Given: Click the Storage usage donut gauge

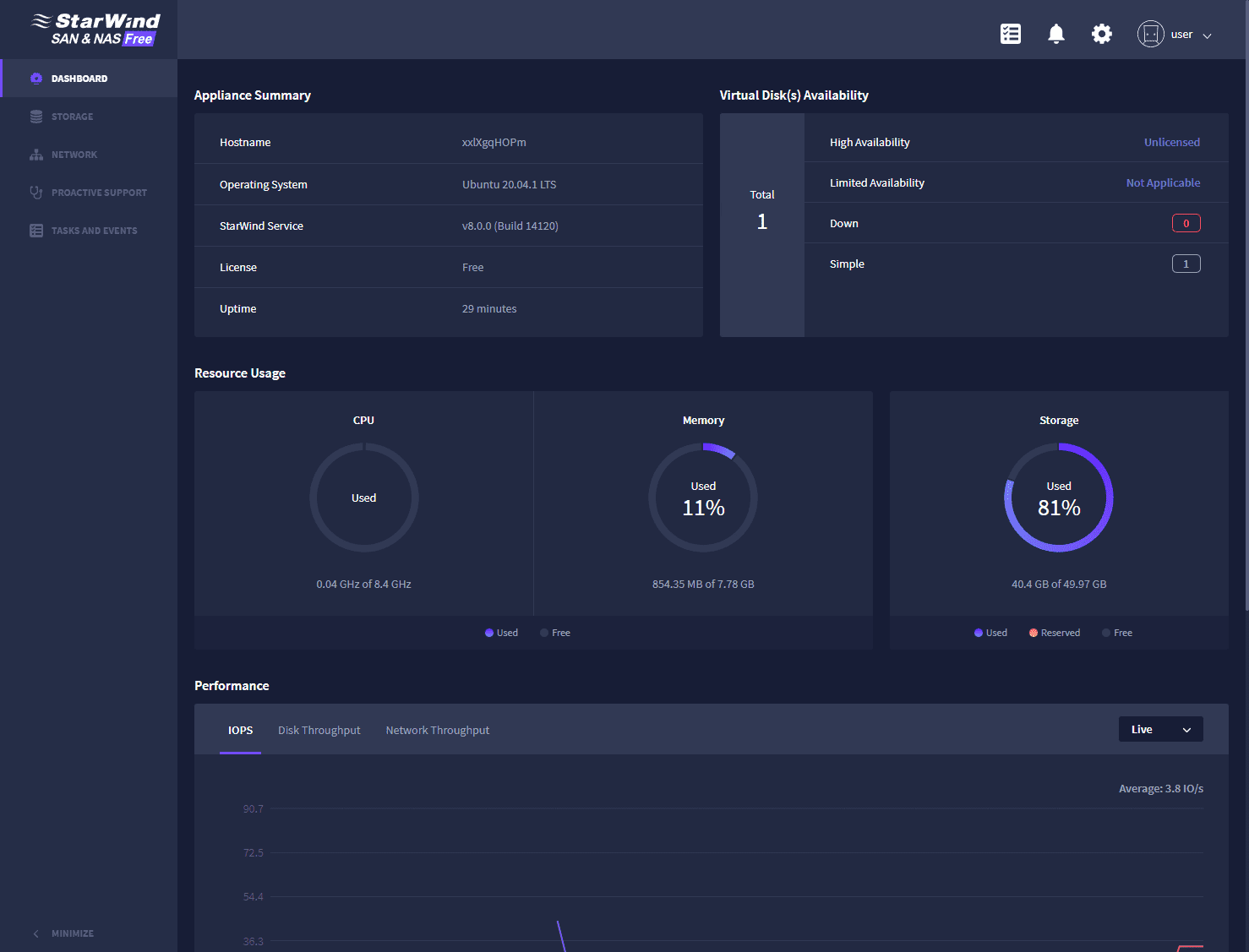Looking at the screenshot, I should tap(1058, 498).
